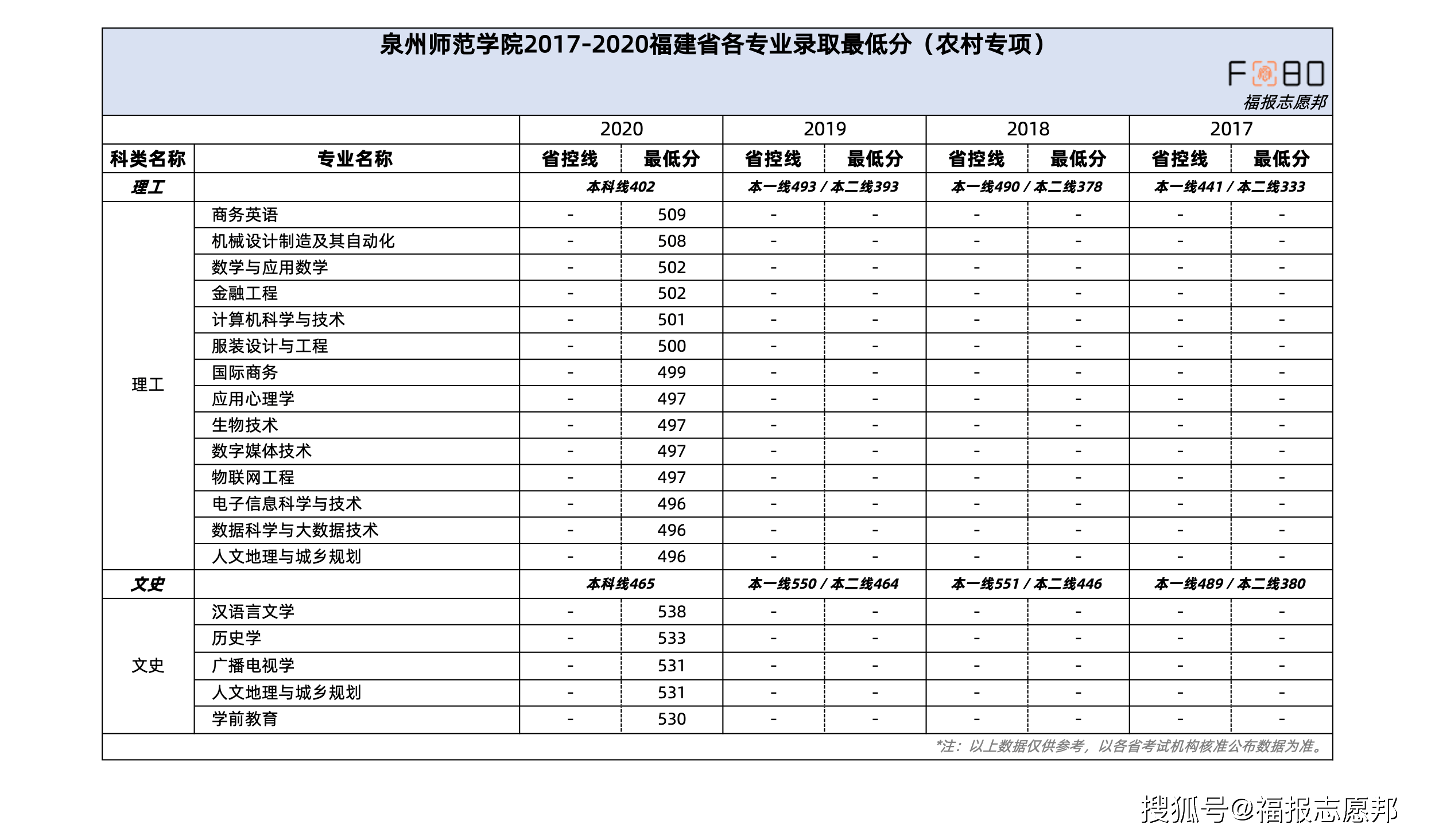Click score 500 for 服装设计与工程
The image size is (1435, 840).
pos(672,346)
